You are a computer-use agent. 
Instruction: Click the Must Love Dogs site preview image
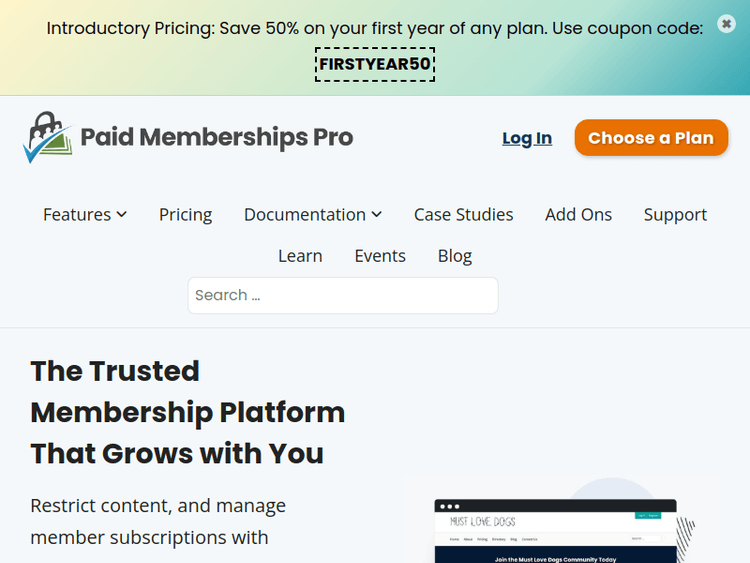tap(555, 531)
